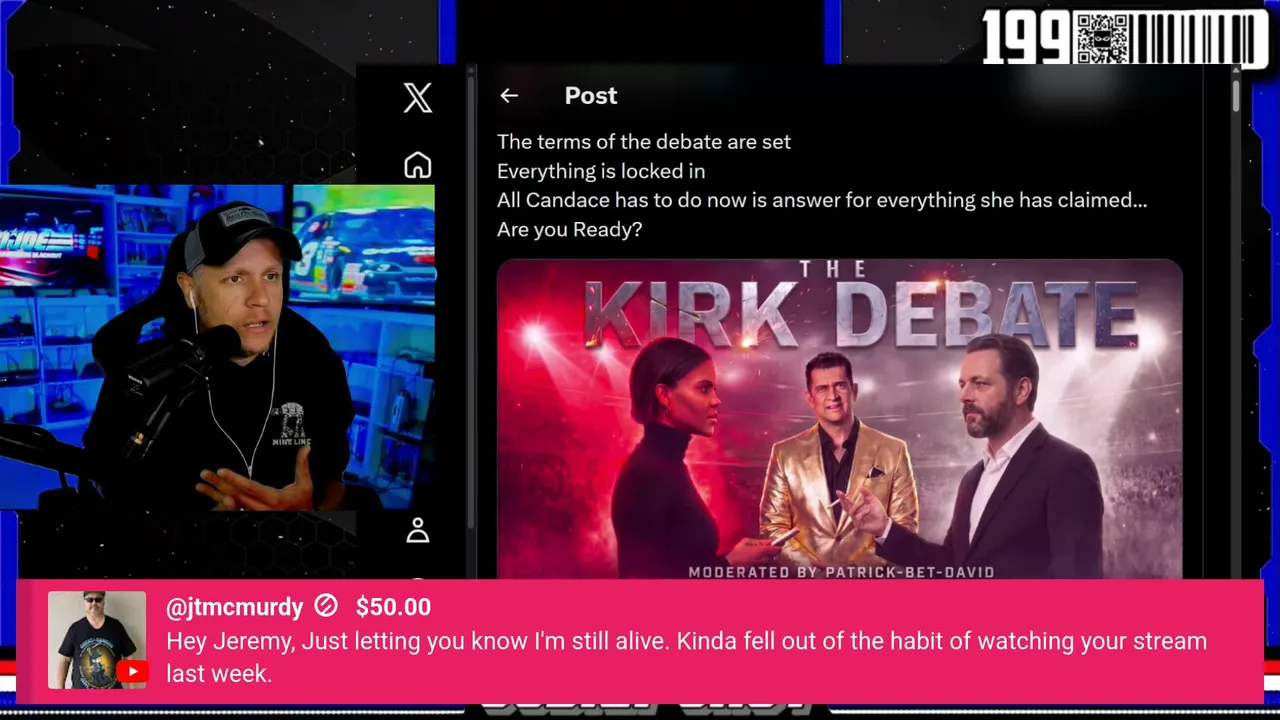Click the sentence starting "All Candace has to do now"
The image size is (1280, 720).
pos(822,200)
